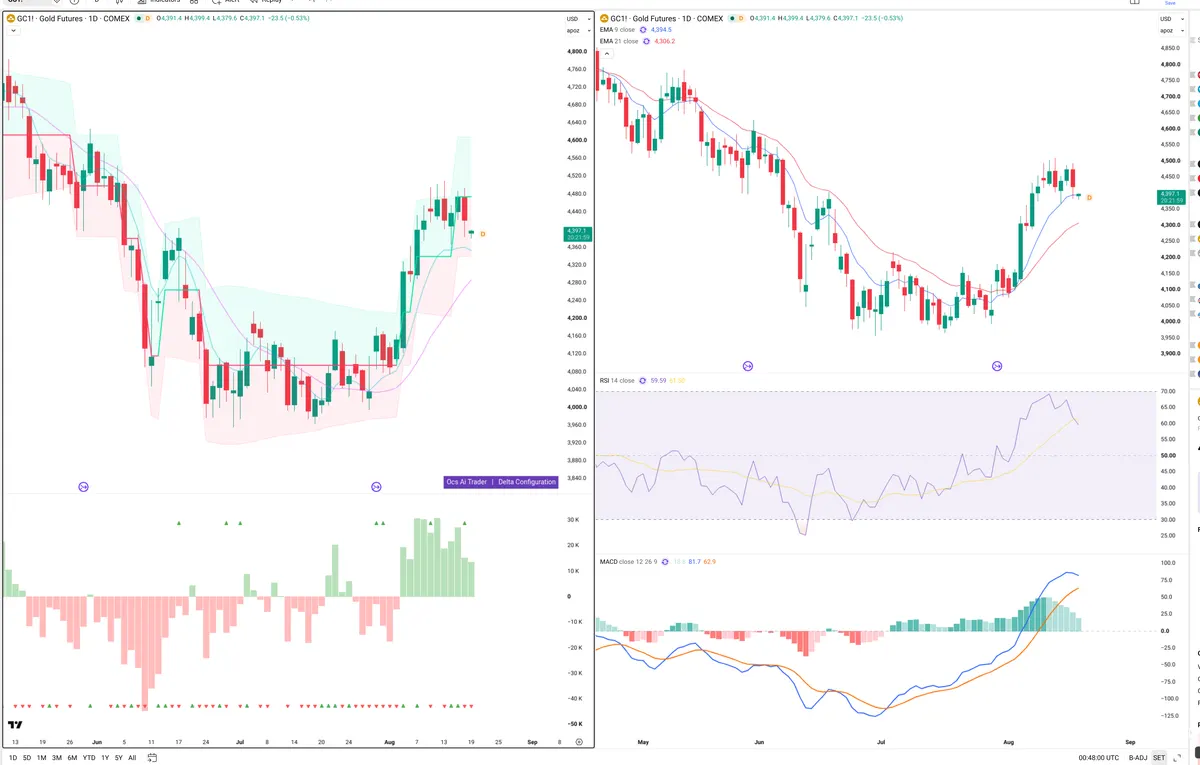Click icon beside EMA 21 close legend
Viewport: 1200px width, 765px height.
click(646, 41)
